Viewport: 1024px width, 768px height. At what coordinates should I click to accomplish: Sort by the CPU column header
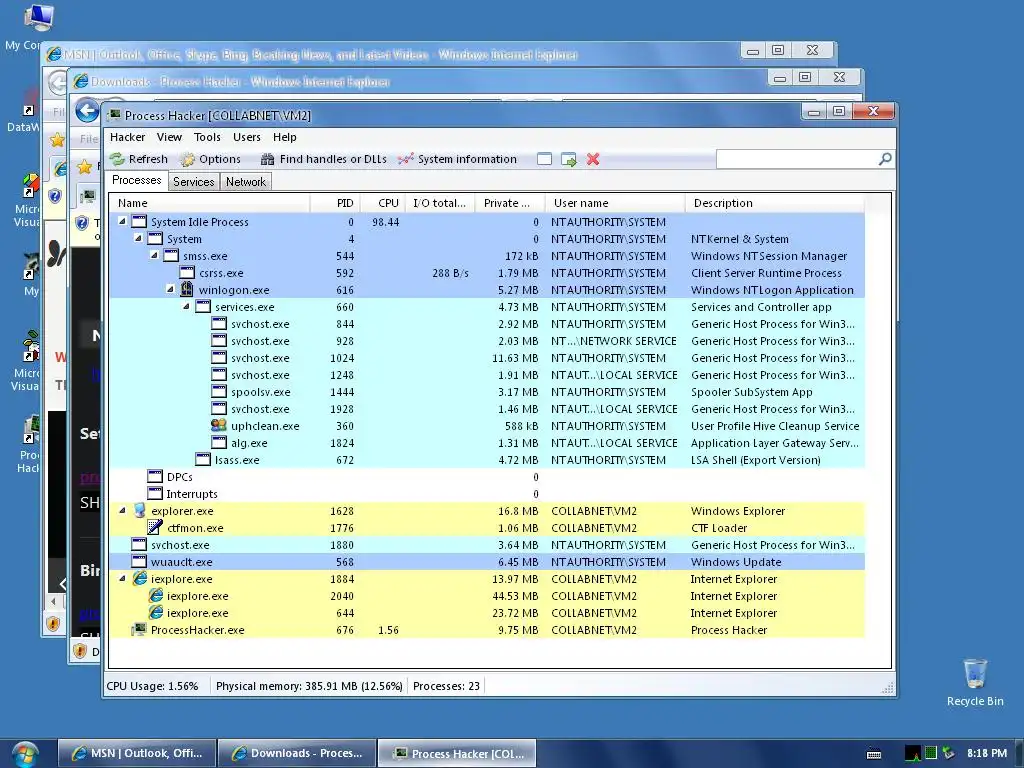[x=382, y=203]
